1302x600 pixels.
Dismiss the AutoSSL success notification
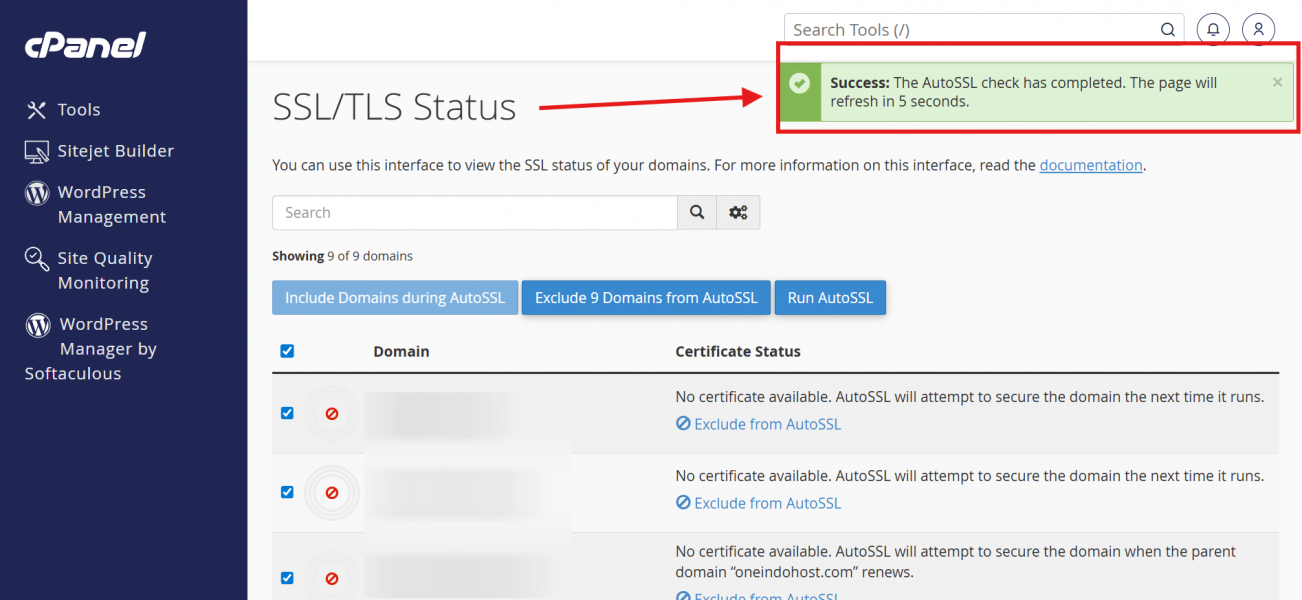point(1277,83)
